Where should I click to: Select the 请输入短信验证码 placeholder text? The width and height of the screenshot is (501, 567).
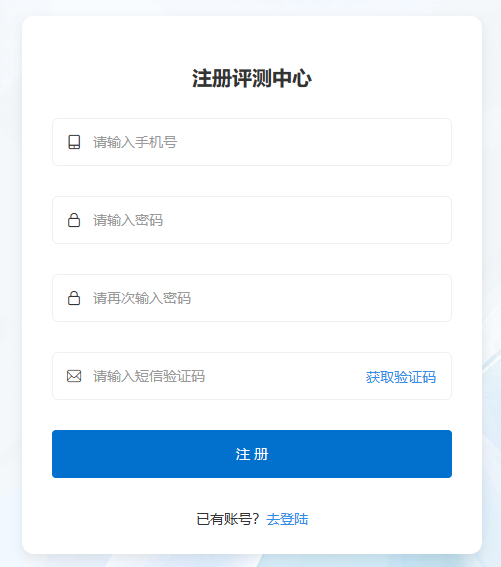point(149,376)
